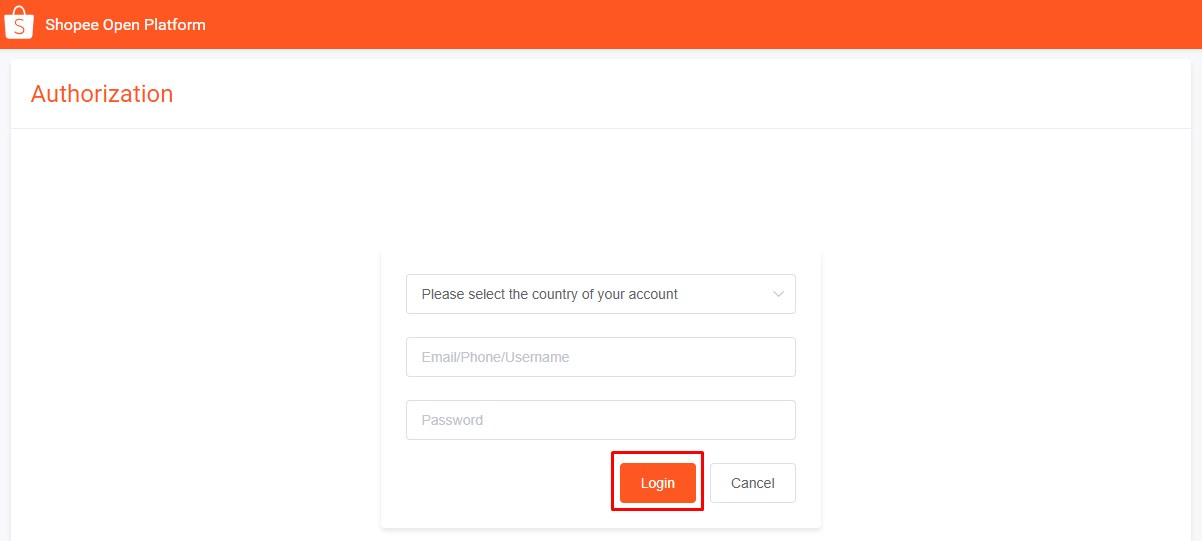This screenshot has height=541, width=1202.
Task: Place cursor in the username box
Action: [x=600, y=357]
